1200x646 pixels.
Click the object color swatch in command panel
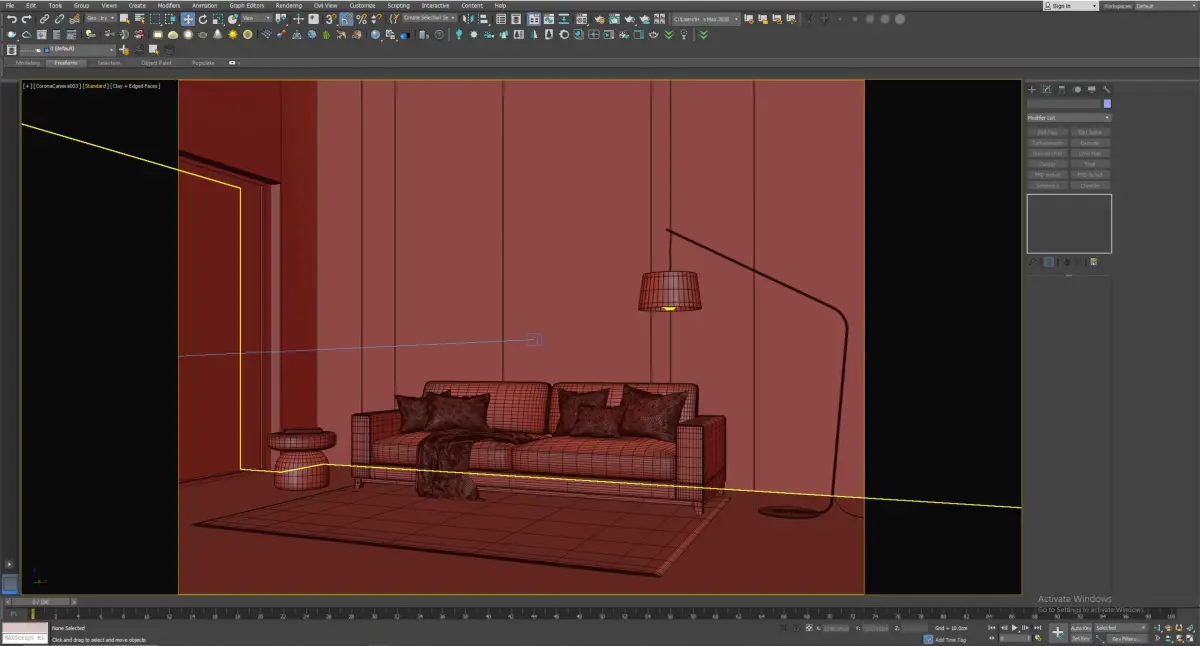(1107, 103)
